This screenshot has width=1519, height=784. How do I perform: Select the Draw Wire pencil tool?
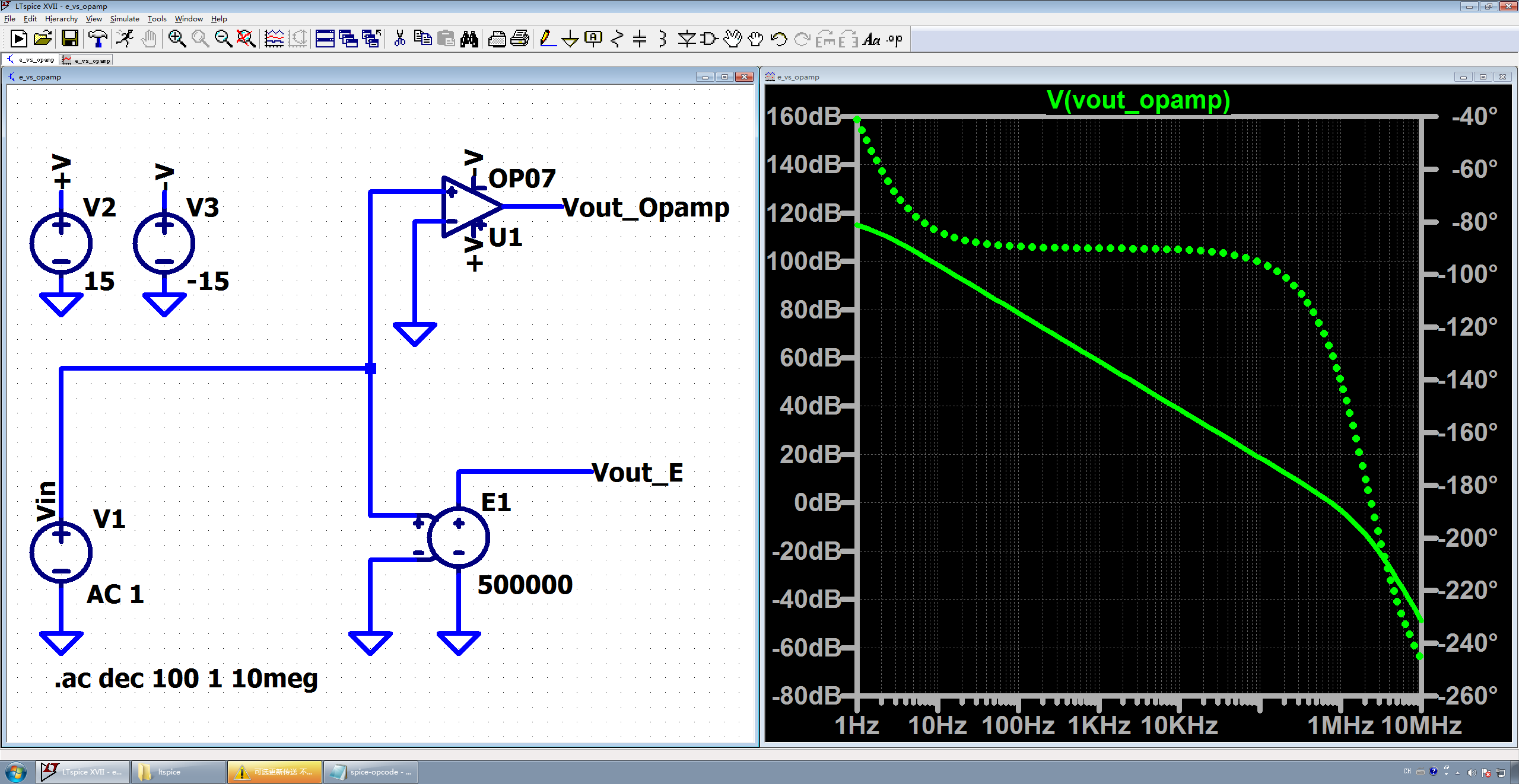coord(548,39)
